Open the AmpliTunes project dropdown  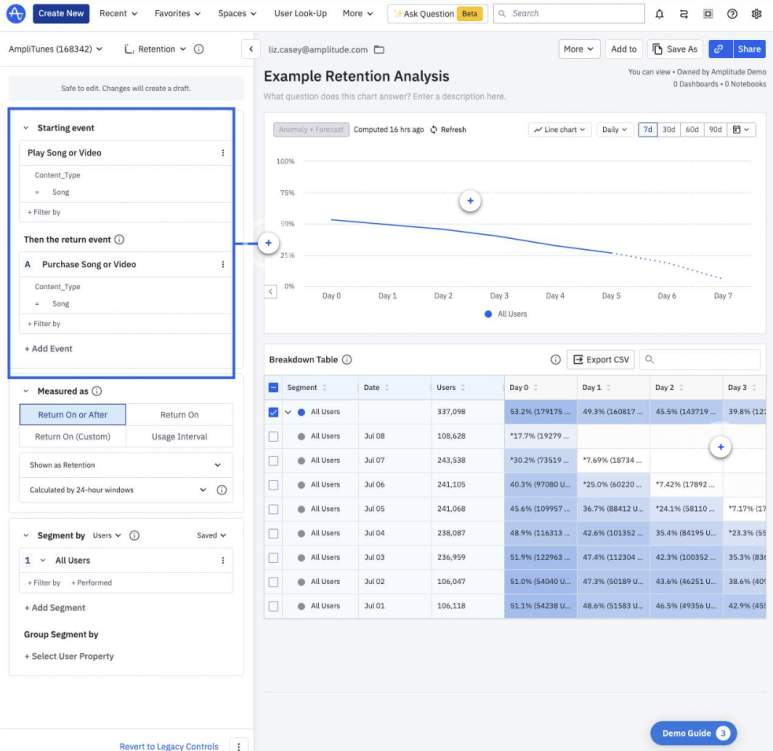click(x=55, y=49)
